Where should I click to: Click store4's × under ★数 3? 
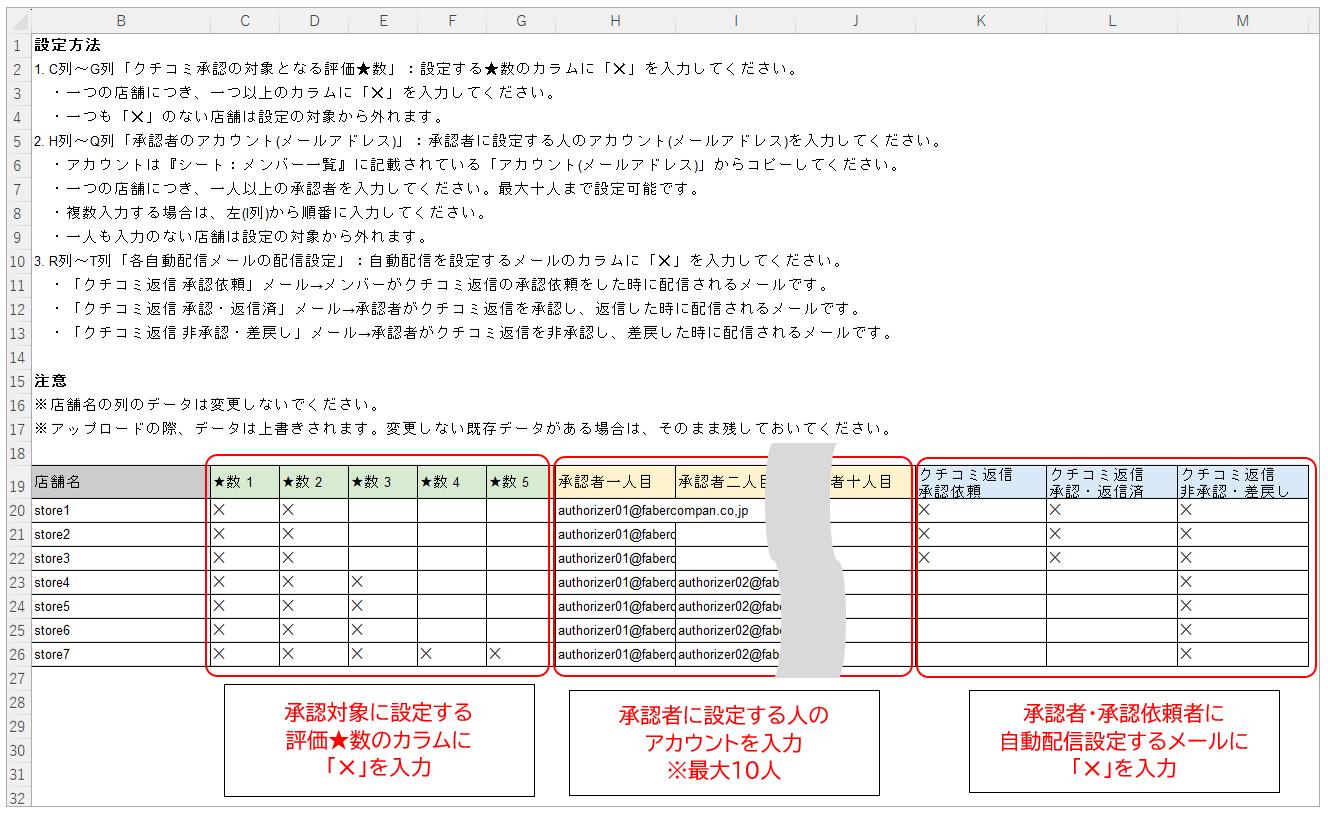click(357, 582)
